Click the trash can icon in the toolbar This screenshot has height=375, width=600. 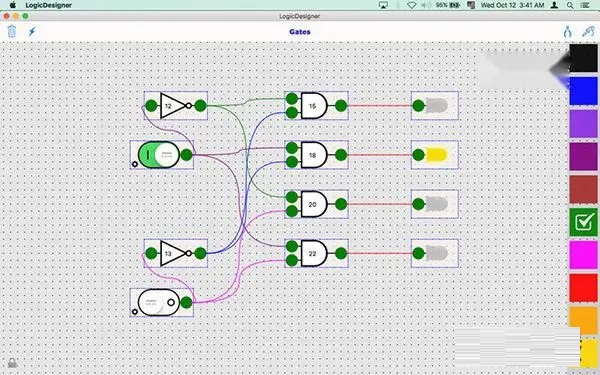12,31
